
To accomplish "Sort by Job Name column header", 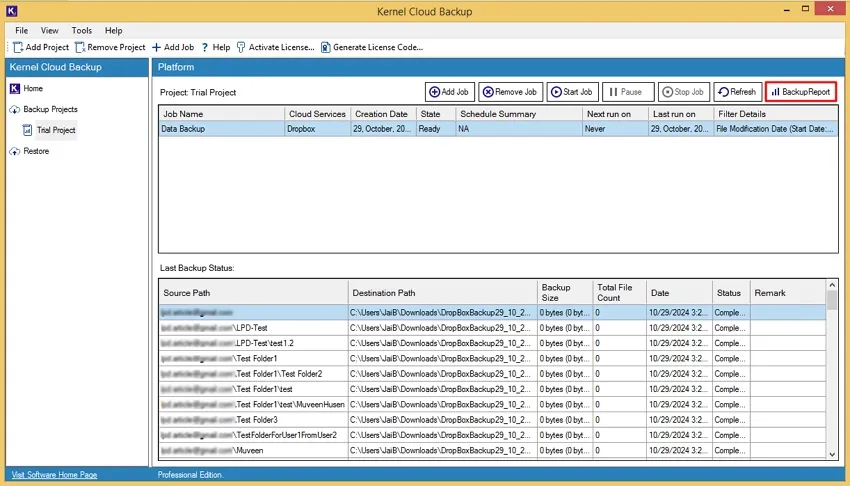I will pos(222,114).
